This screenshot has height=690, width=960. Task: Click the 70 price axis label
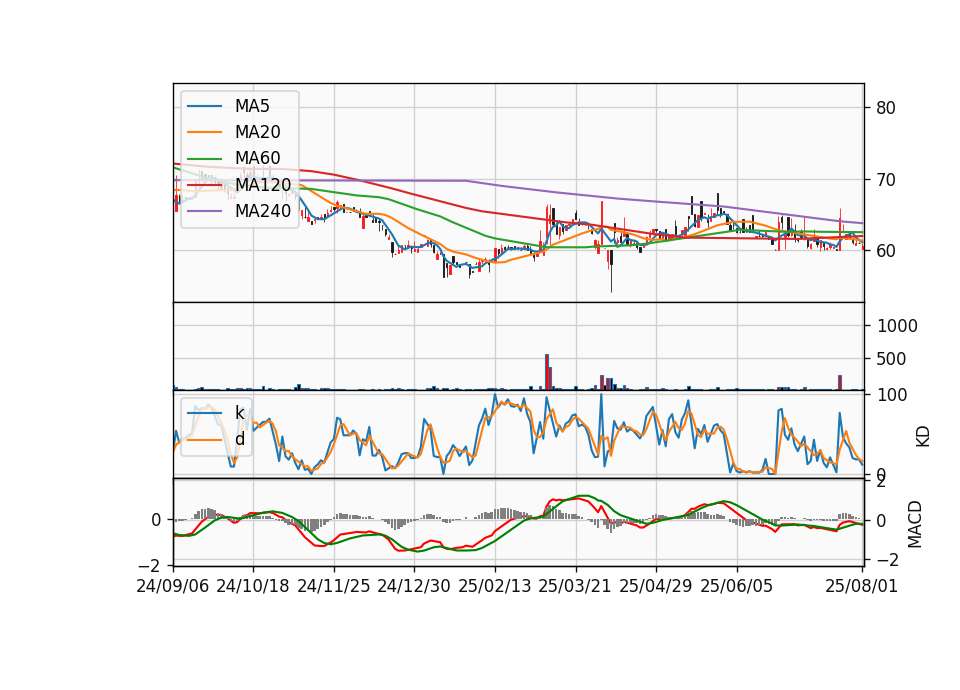click(886, 180)
